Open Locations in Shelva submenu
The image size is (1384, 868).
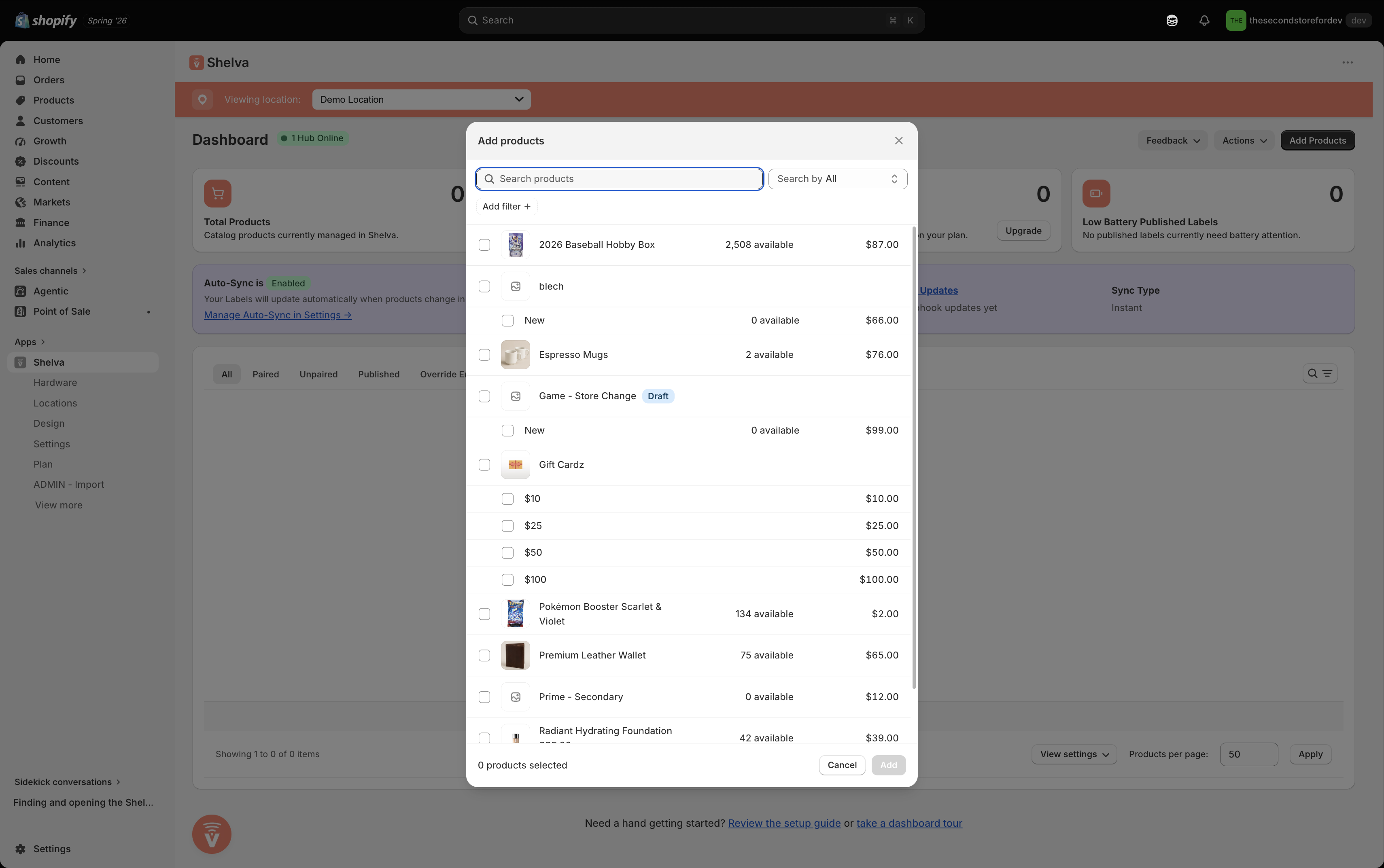tap(55, 403)
